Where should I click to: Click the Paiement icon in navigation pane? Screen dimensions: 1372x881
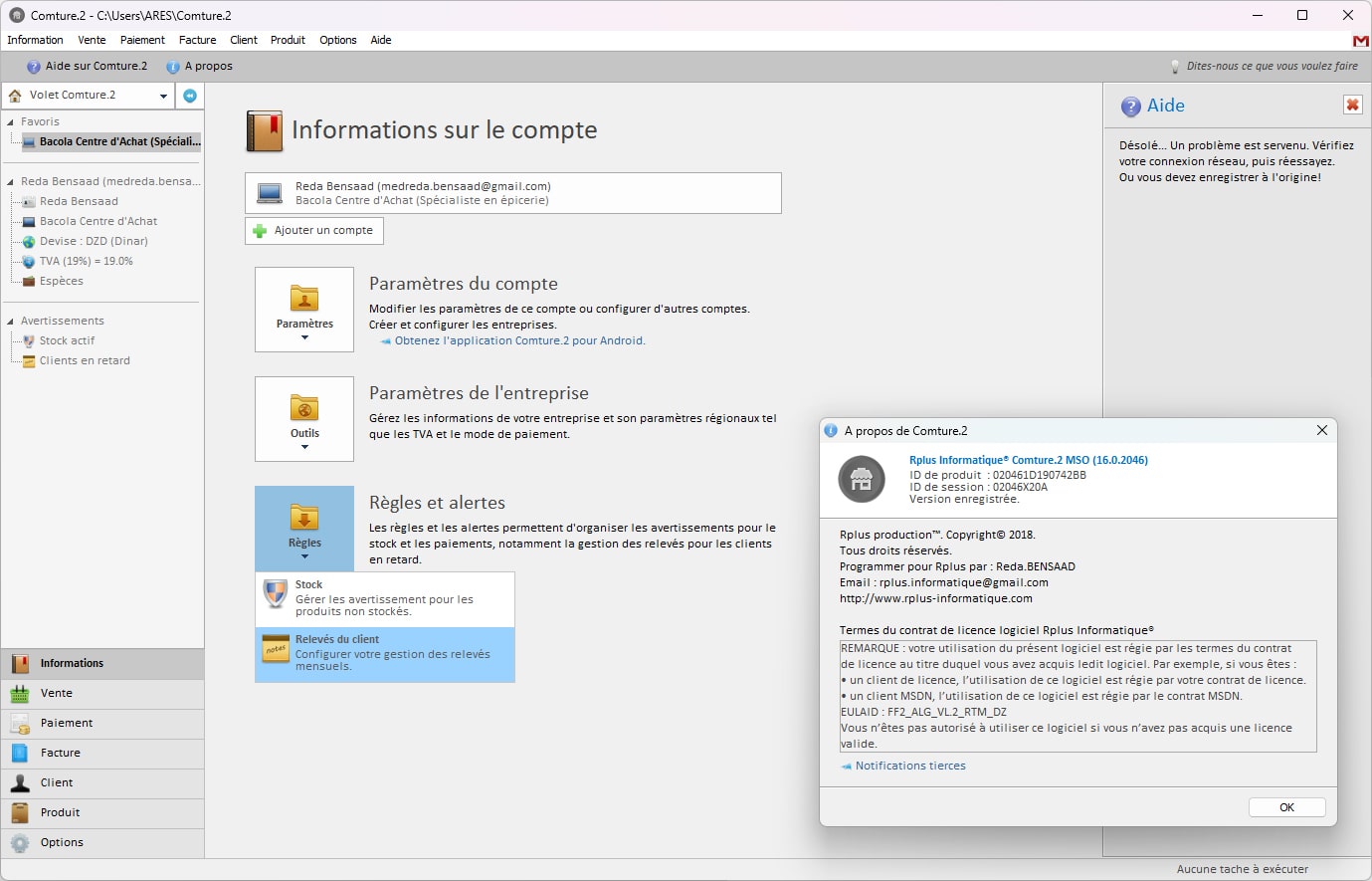pyautogui.click(x=20, y=724)
